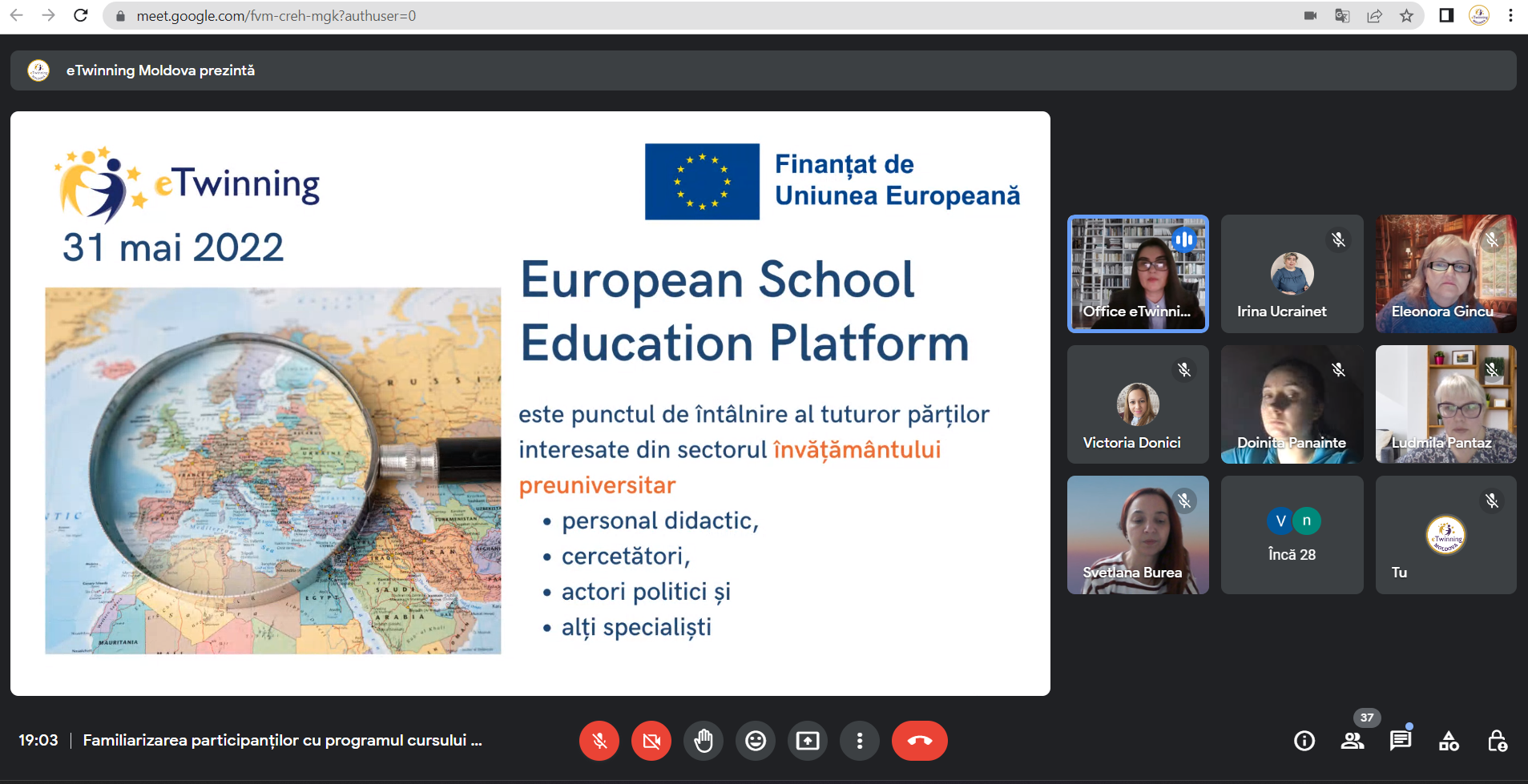Open Activities panel
The width and height of the screenshot is (1528, 784).
pyautogui.click(x=1449, y=741)
